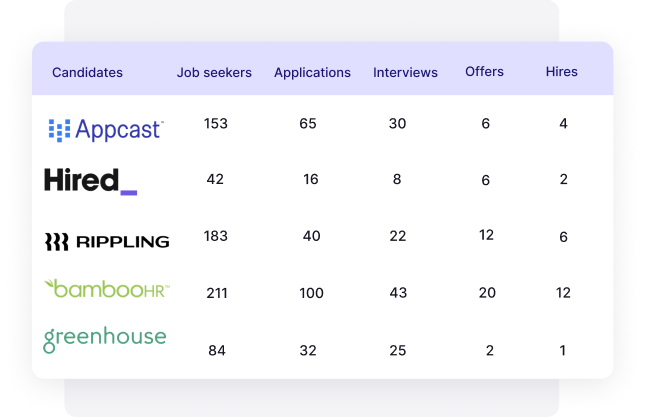Image resolution: width=646 pixels, height=417 pixels.
Task: Click the Greenhouse logo
Action: [104, 338]
